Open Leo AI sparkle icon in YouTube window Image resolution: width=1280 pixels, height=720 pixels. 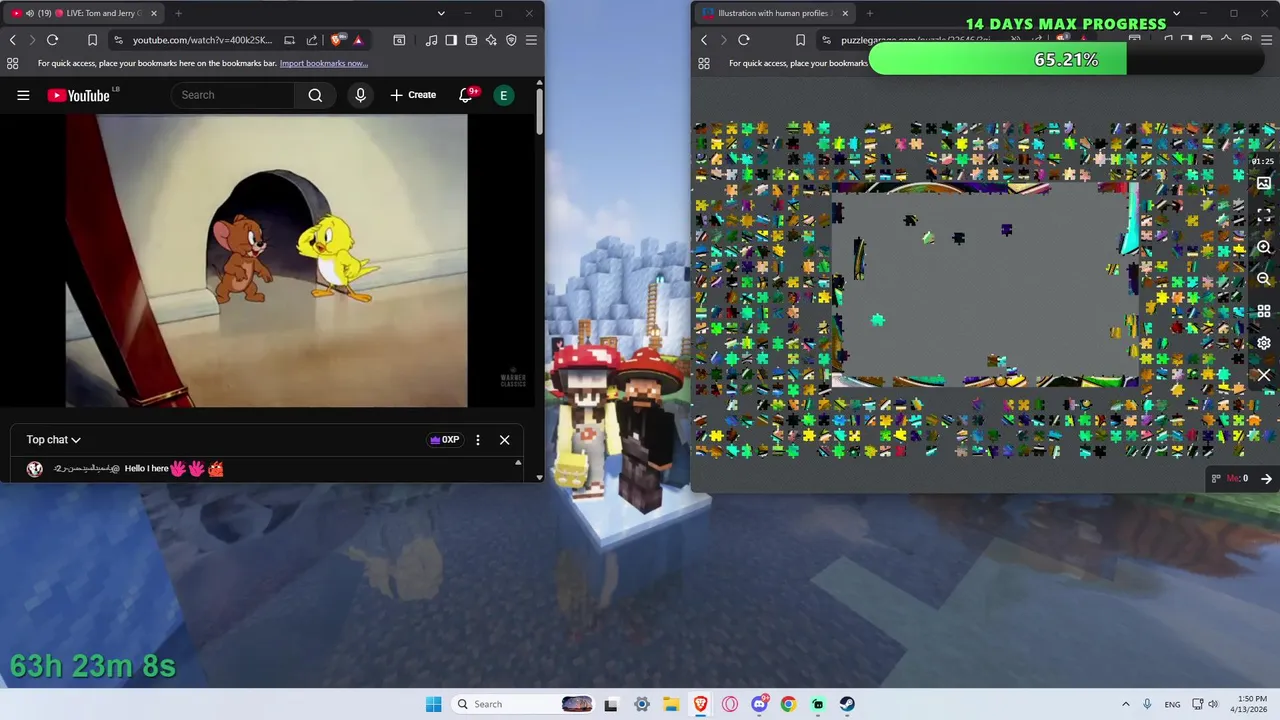[491, 40]
